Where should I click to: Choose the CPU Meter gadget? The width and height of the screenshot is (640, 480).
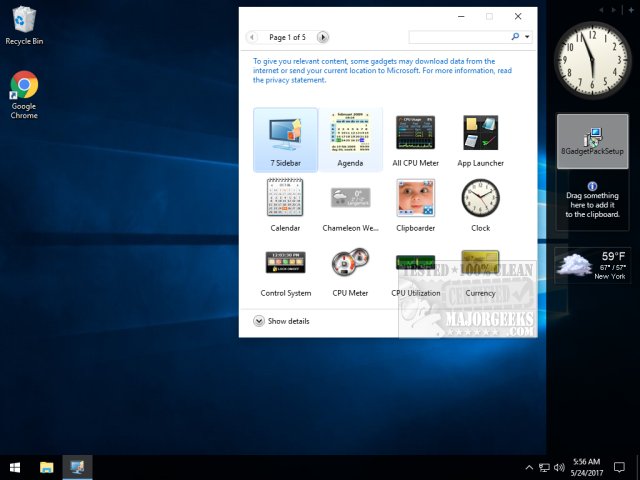tap(350, 268)
